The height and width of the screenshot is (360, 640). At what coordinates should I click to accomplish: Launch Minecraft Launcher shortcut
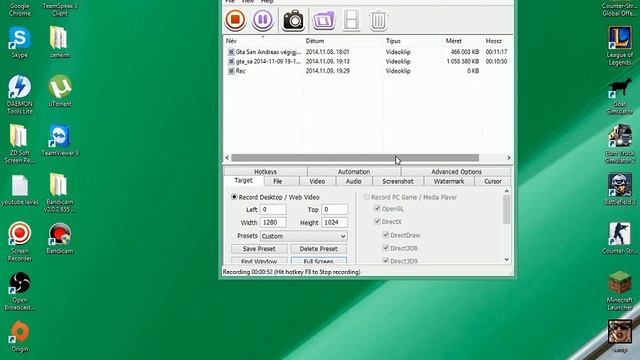point(620,291)
